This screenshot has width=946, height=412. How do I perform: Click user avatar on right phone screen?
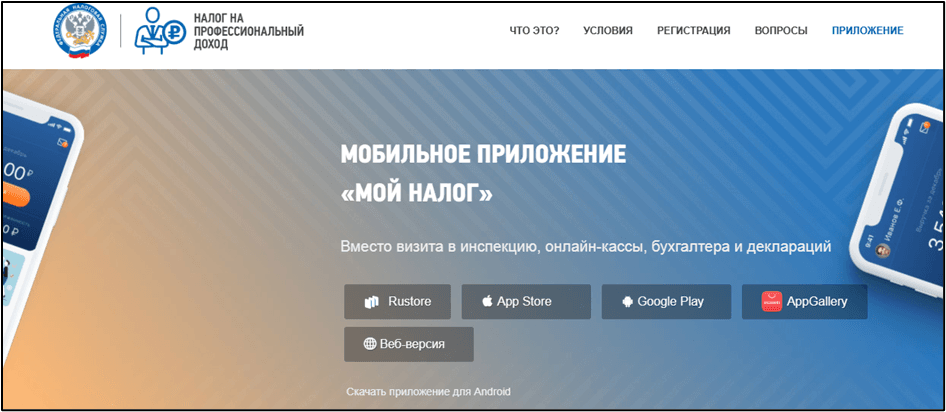click(x=884, y=250)
